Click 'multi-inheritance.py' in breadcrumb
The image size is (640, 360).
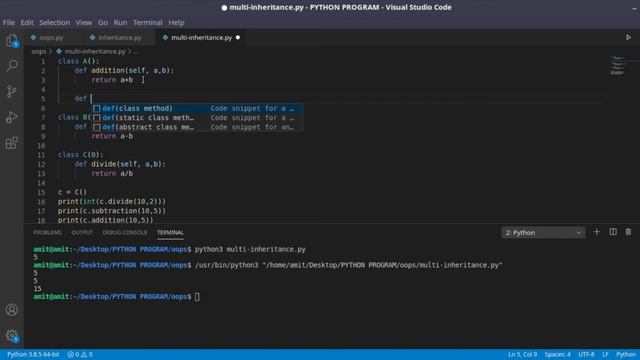(x=95, y=51)
